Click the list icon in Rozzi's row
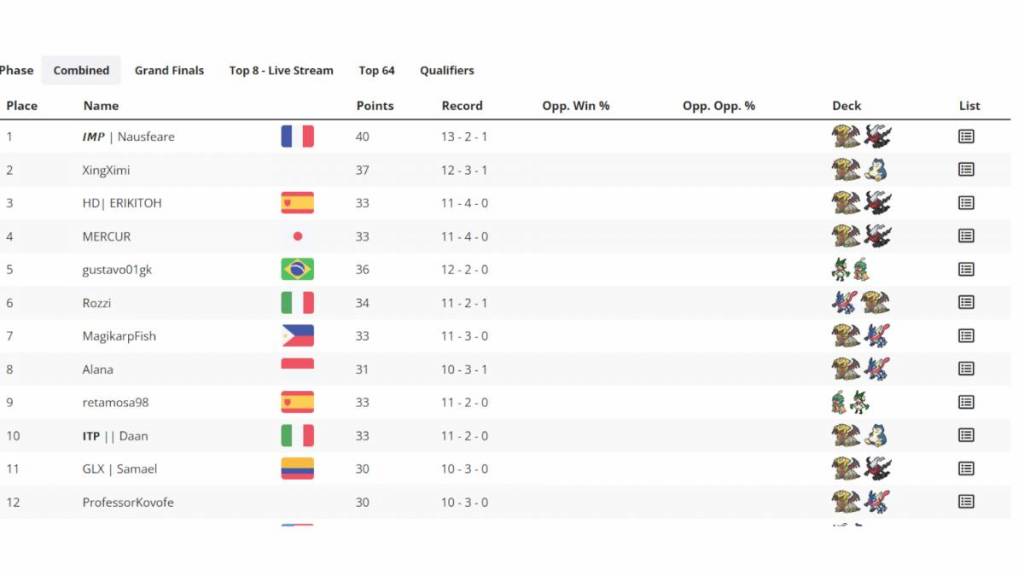The width and height of the screenshot is (1024, 576). point(966,302)
